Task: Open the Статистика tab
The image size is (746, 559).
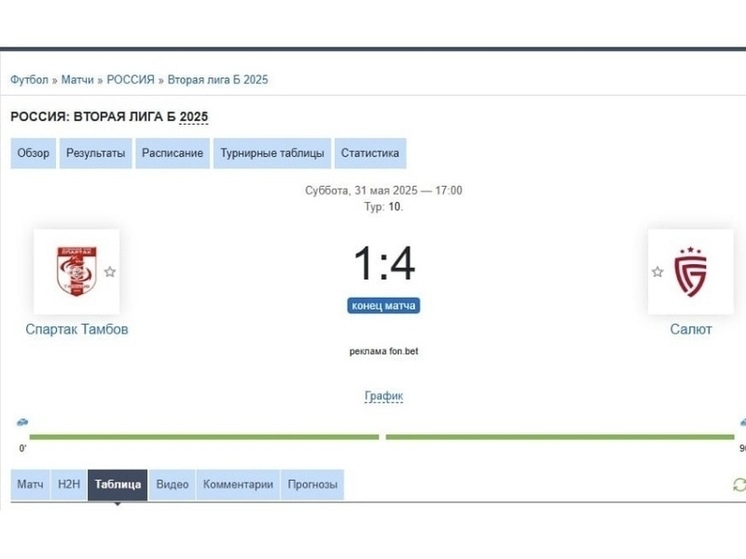Action: [x=370, y=153]
